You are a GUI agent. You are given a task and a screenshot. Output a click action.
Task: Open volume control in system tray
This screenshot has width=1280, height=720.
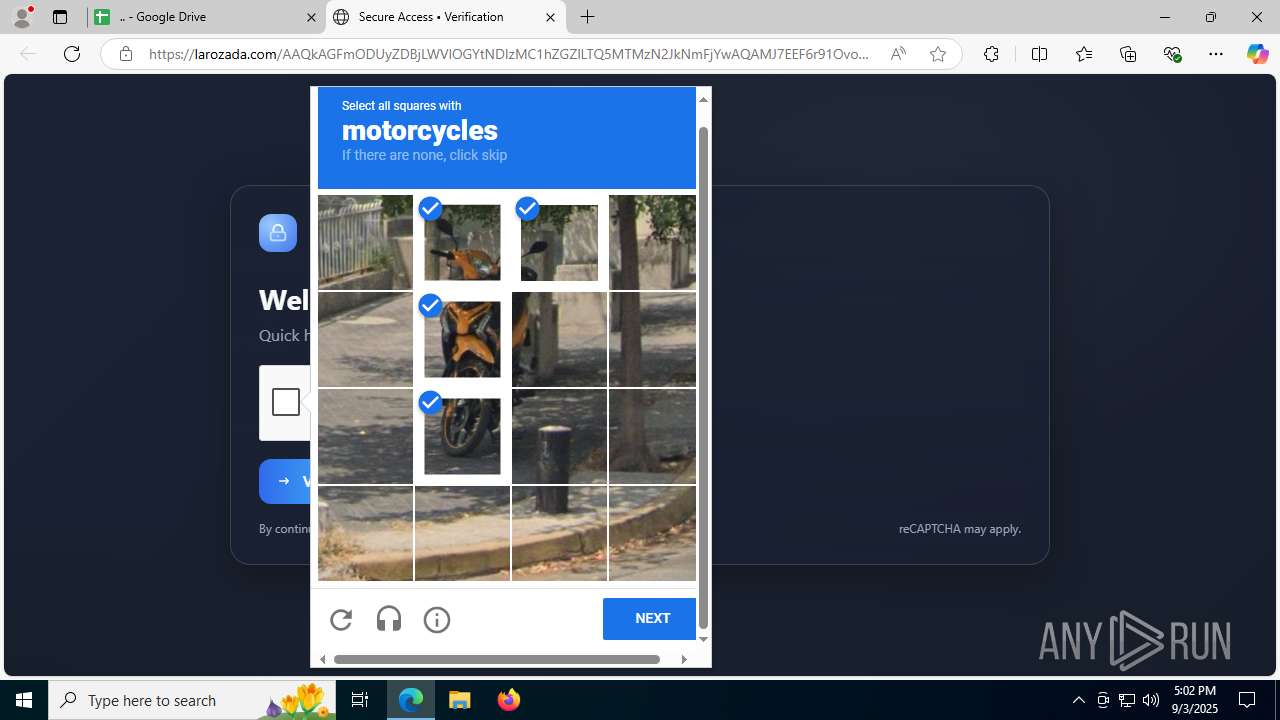(1151, 700)
